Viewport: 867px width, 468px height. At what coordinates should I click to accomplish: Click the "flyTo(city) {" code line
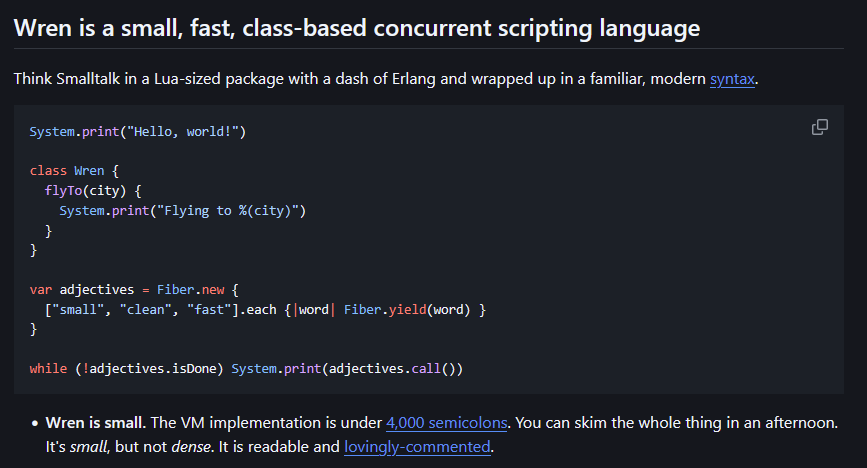93,191
